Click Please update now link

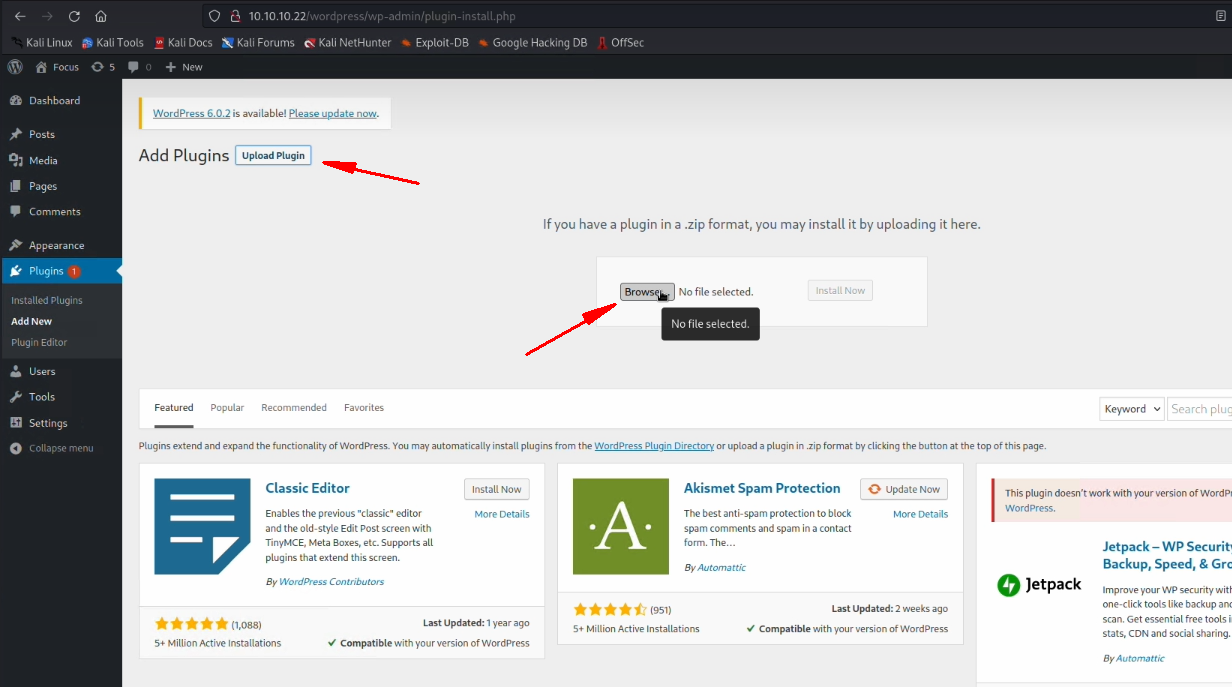(x=333, y=114)
